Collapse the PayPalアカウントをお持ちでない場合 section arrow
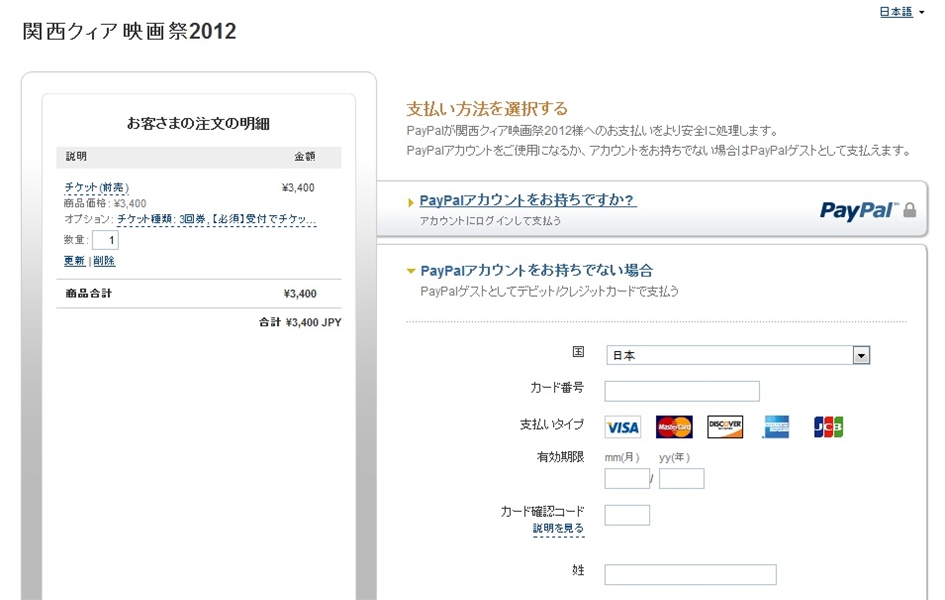This screenshot has width=945, height=600. point(411,271)
